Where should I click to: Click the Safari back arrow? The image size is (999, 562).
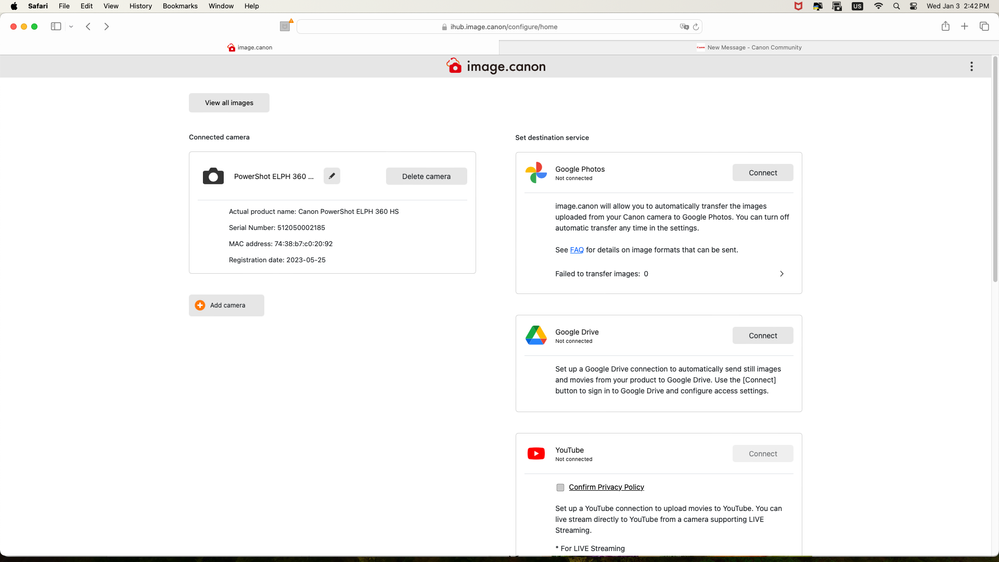click(88, 27)
